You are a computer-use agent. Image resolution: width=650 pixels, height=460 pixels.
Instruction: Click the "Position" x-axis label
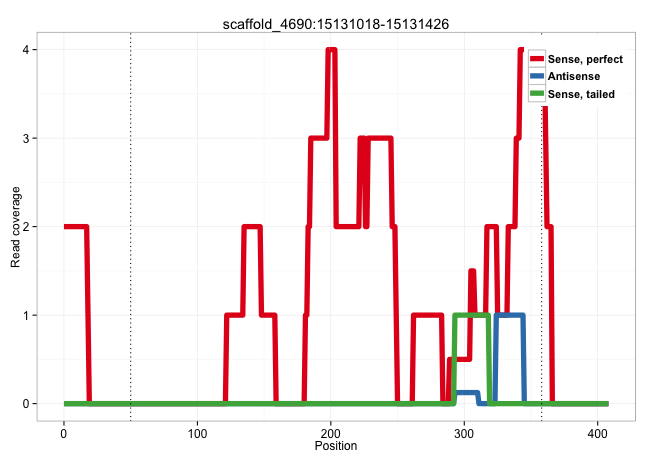[x=336, y=446]
